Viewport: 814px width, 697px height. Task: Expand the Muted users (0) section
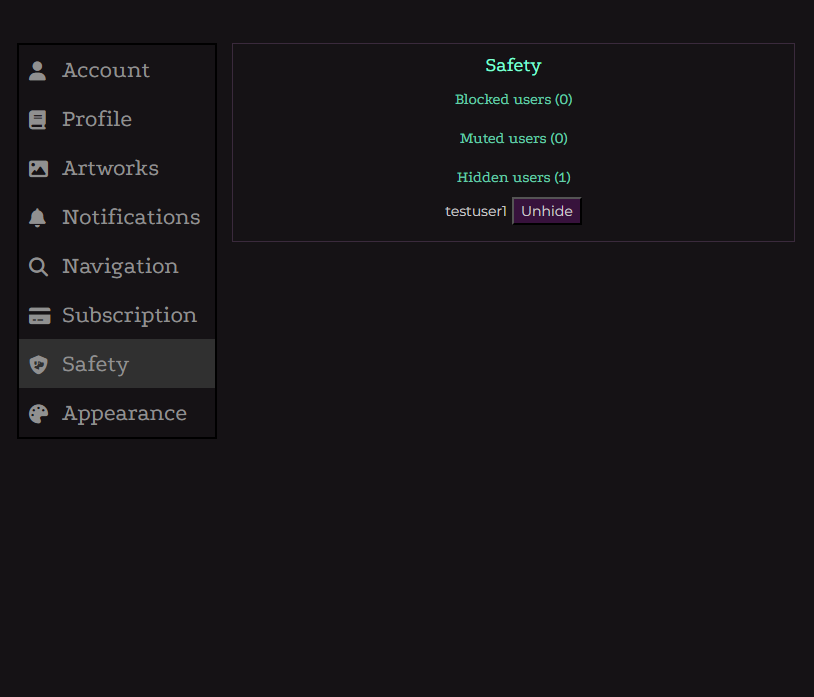point(513,138)
